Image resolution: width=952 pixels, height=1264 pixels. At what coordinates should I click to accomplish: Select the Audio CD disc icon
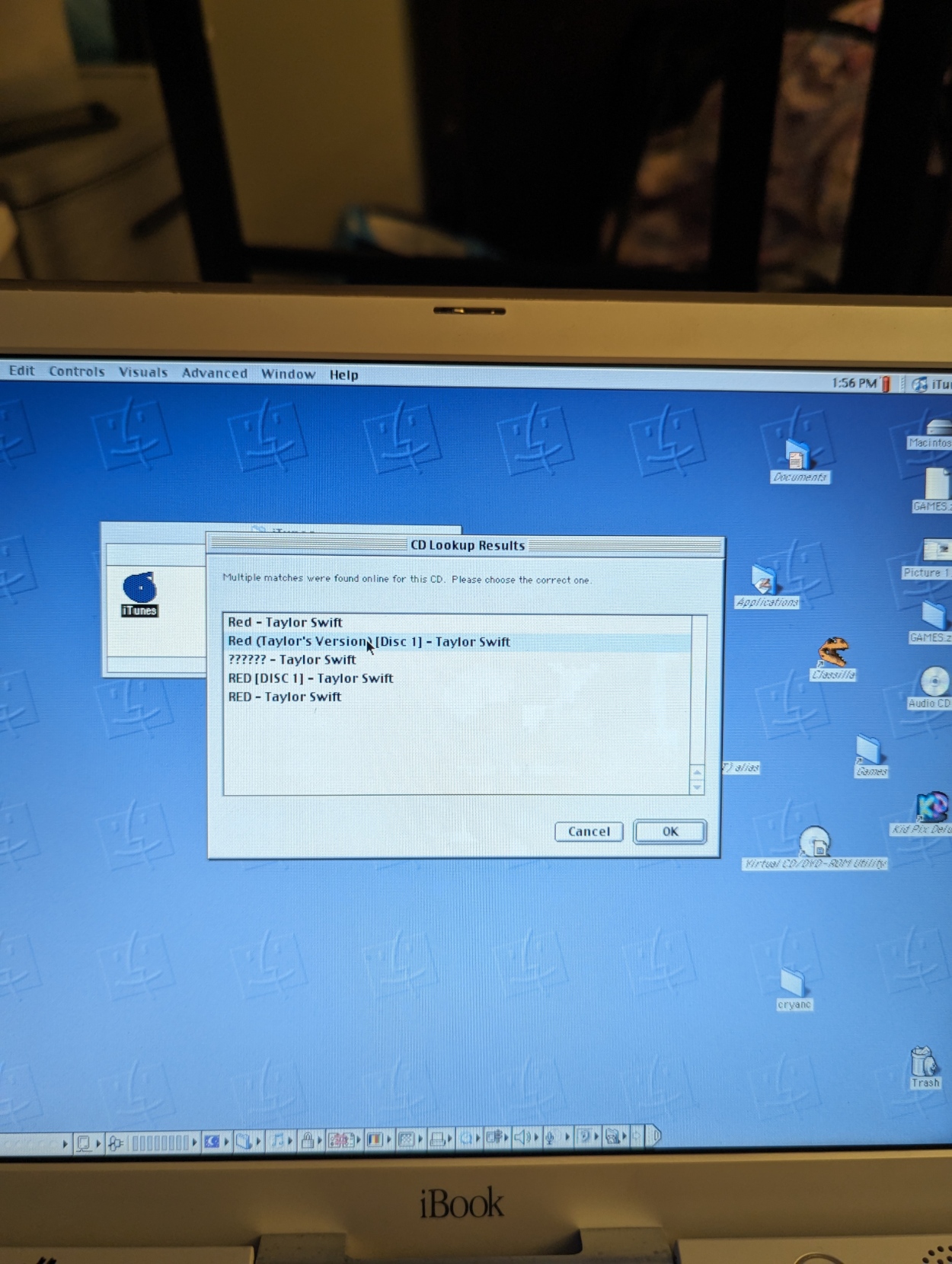coord(932,688)
